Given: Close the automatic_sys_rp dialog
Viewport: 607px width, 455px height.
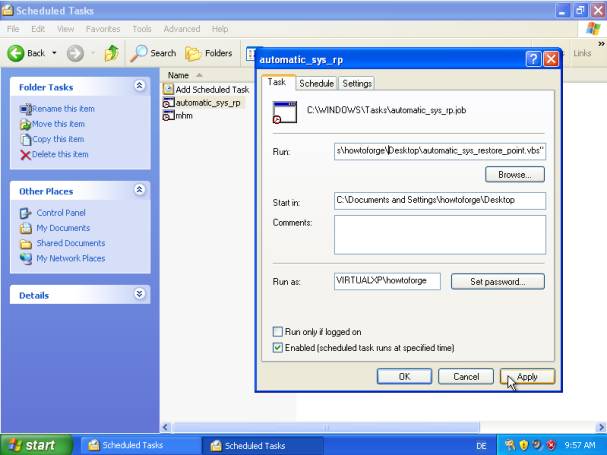Looking at the screenshot, I should [x=551, y=59].
